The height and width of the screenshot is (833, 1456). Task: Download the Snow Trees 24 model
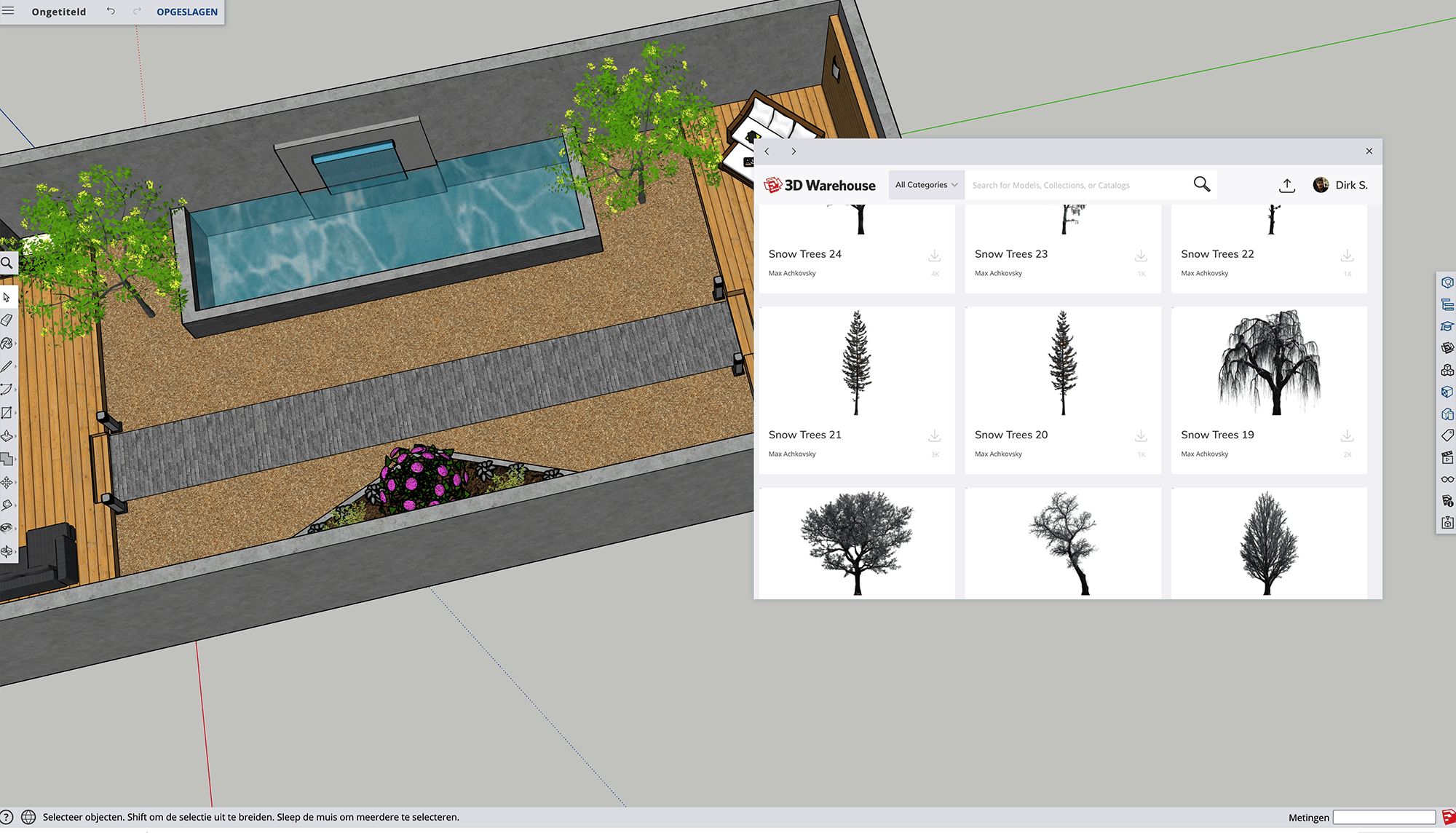click(x=934, y=256)
